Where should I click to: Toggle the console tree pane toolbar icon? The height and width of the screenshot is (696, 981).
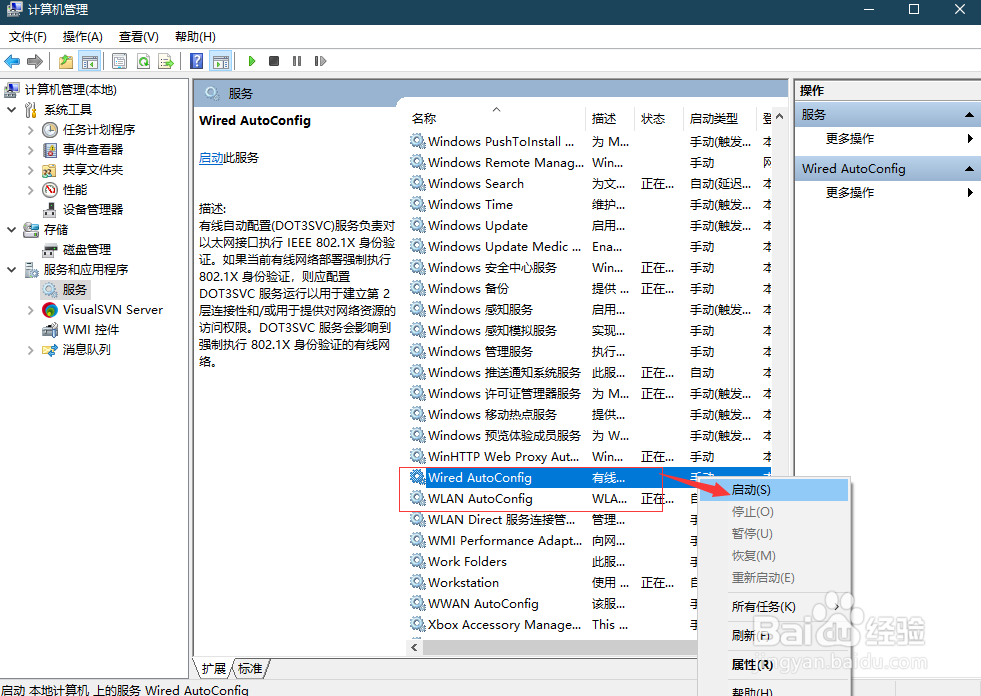coord(90,61)
